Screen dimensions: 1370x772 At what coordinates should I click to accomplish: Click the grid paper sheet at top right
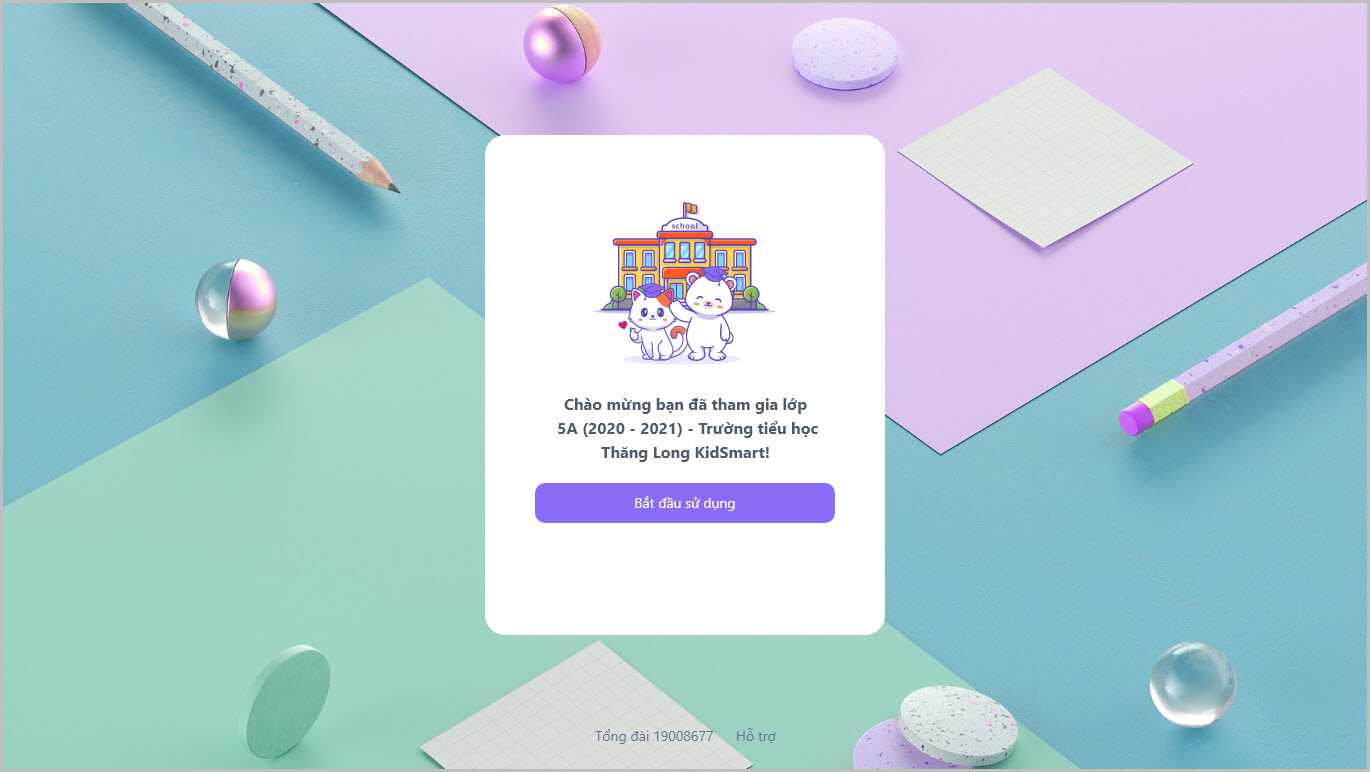(1045, 158)
